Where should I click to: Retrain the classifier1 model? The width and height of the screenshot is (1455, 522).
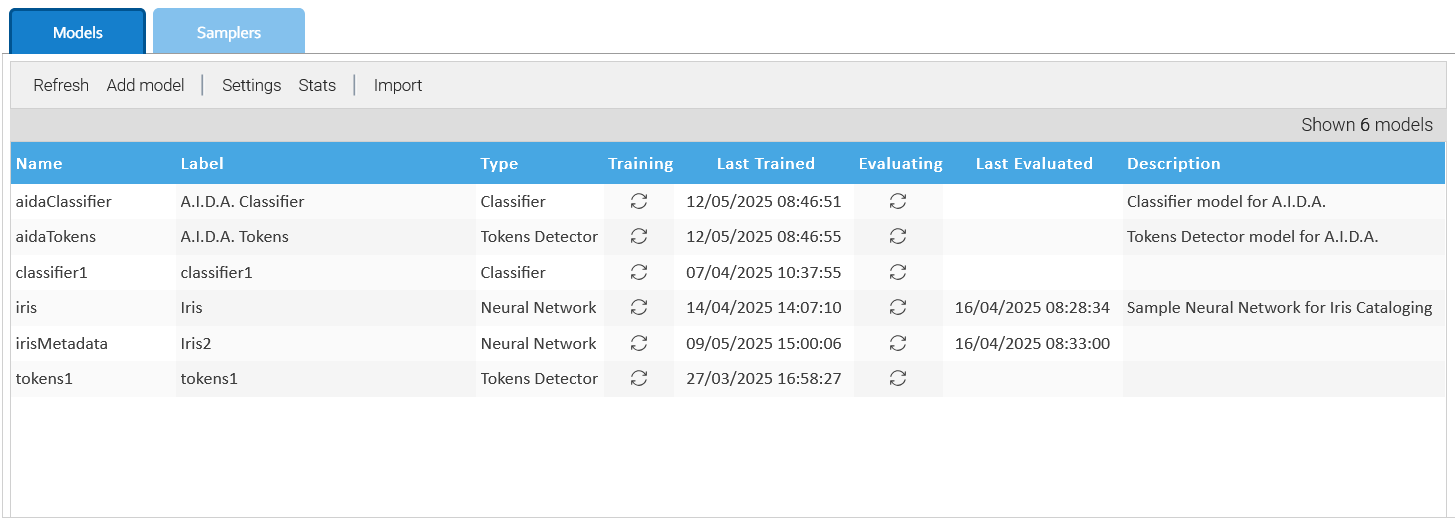click(639, 272)
